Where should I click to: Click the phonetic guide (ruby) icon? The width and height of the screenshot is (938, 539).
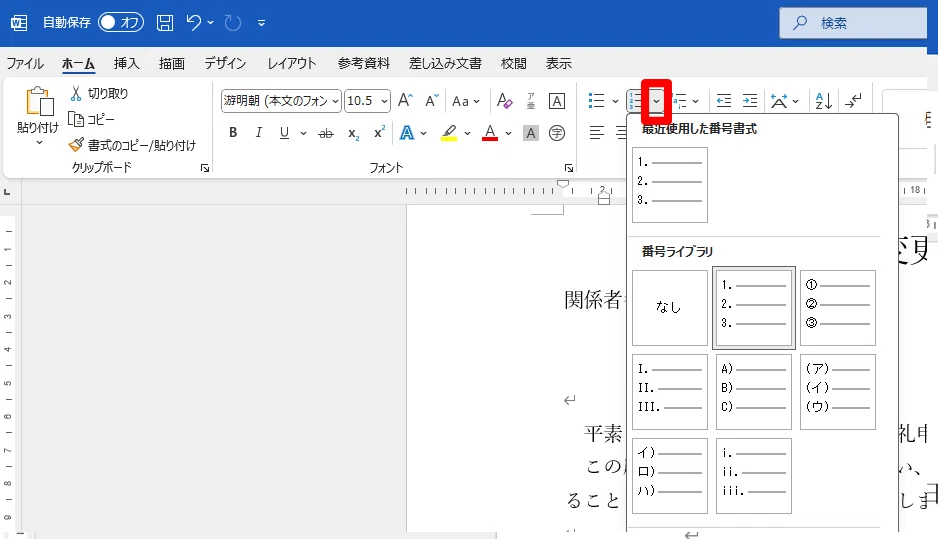coord(531,101)
